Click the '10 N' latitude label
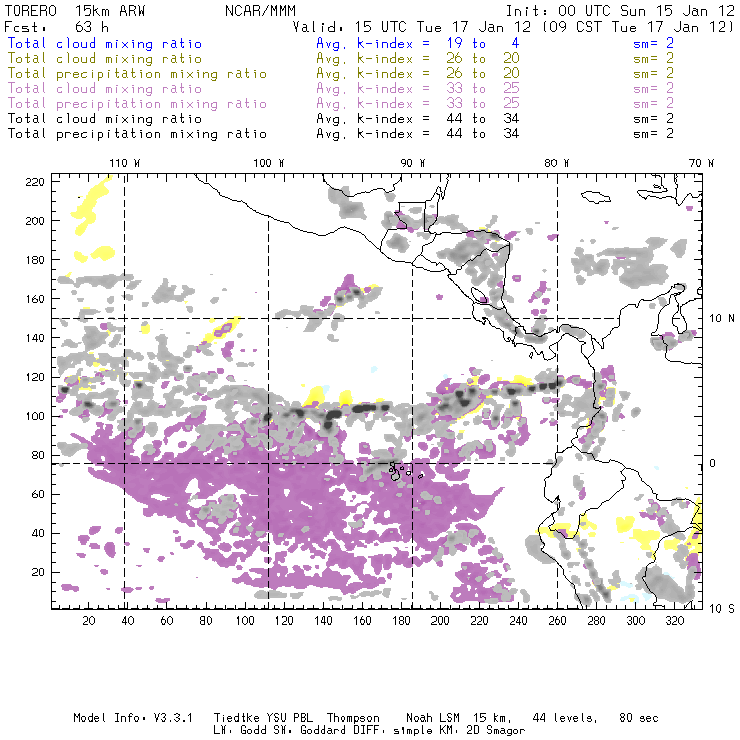Image resolution: width=740 pixels, height=740 pixels. point(722,319)
